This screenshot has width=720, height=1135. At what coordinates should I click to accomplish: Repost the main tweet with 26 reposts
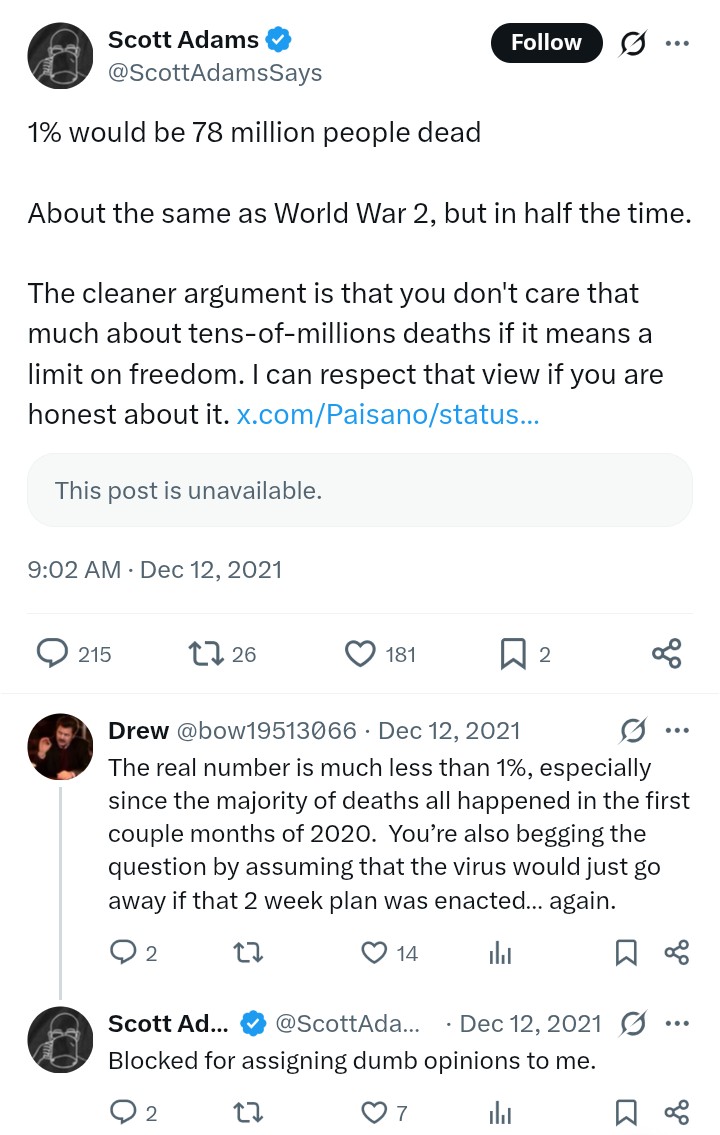tap(204, 654)
